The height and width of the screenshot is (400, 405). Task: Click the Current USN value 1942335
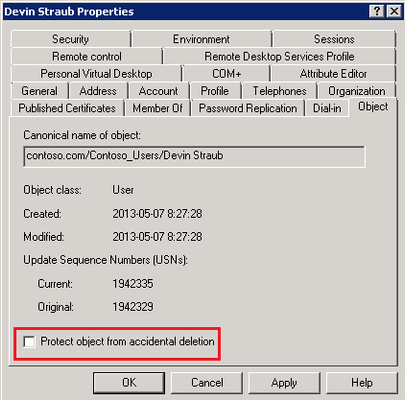(x=133, y=284)
